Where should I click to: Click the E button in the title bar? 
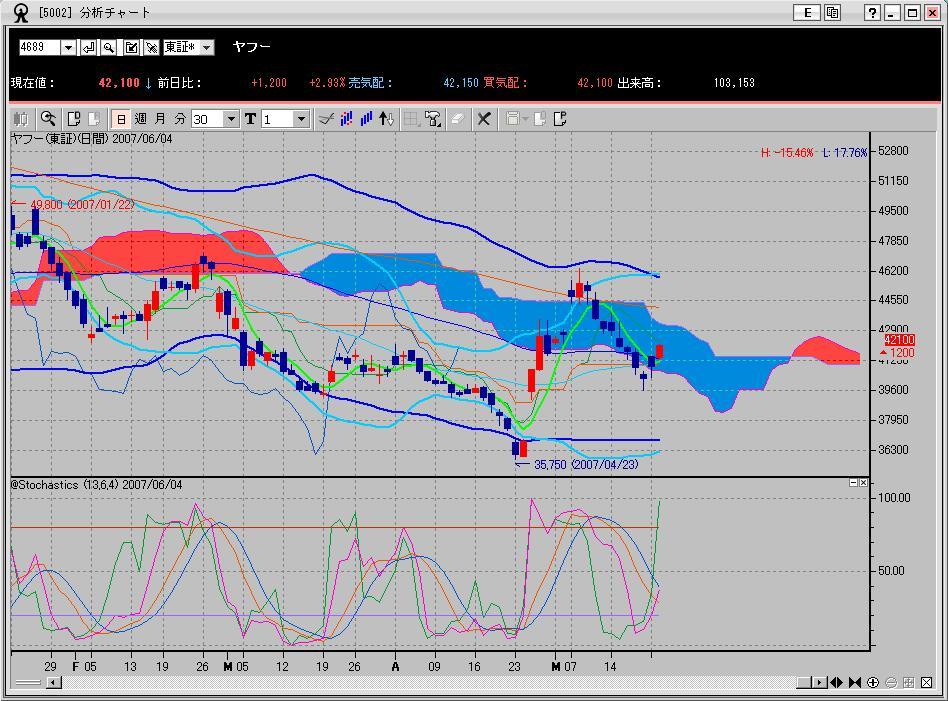coord(806,12)
